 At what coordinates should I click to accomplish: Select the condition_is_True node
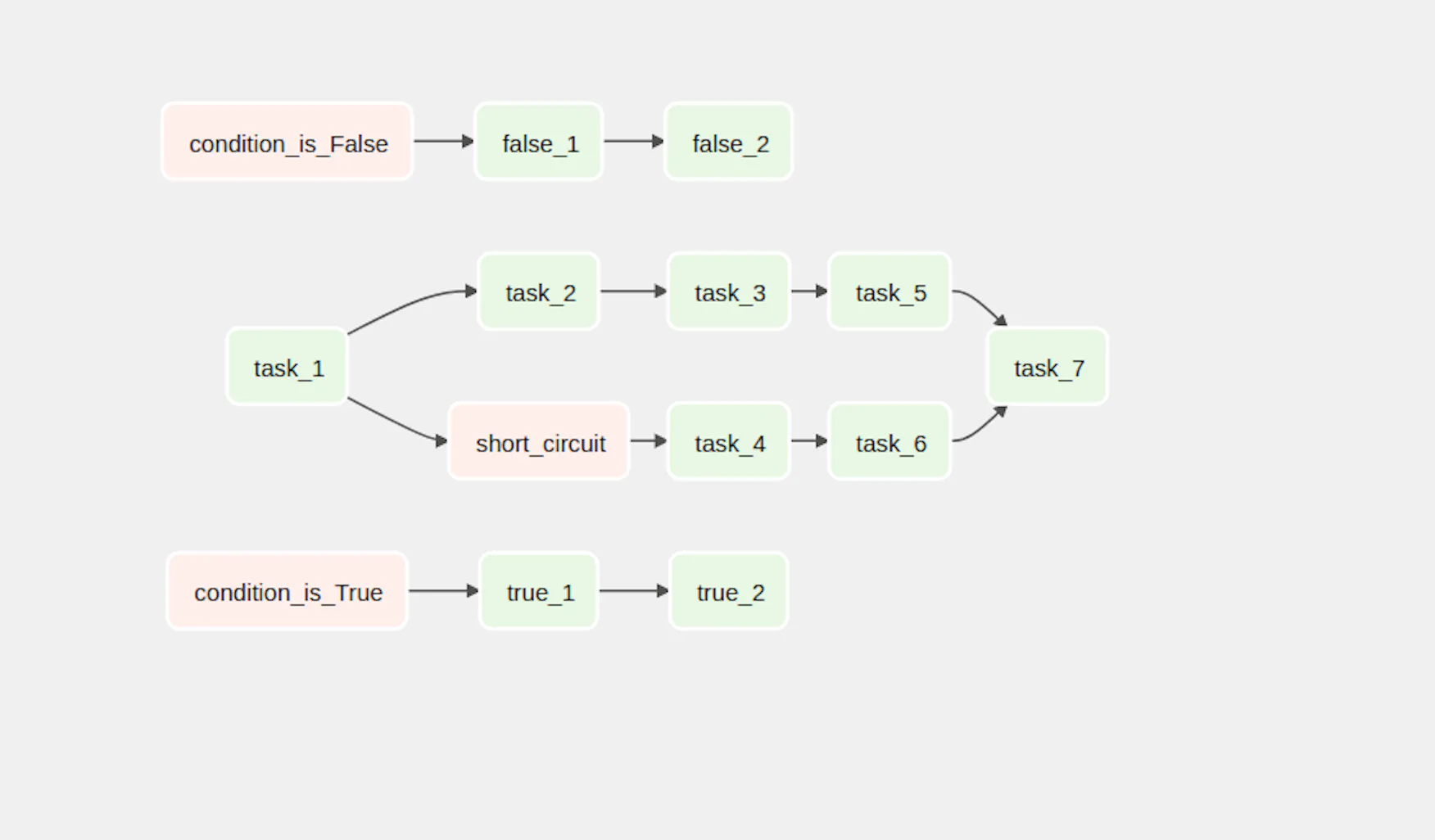pyautogui.click(x=287, y=590)
